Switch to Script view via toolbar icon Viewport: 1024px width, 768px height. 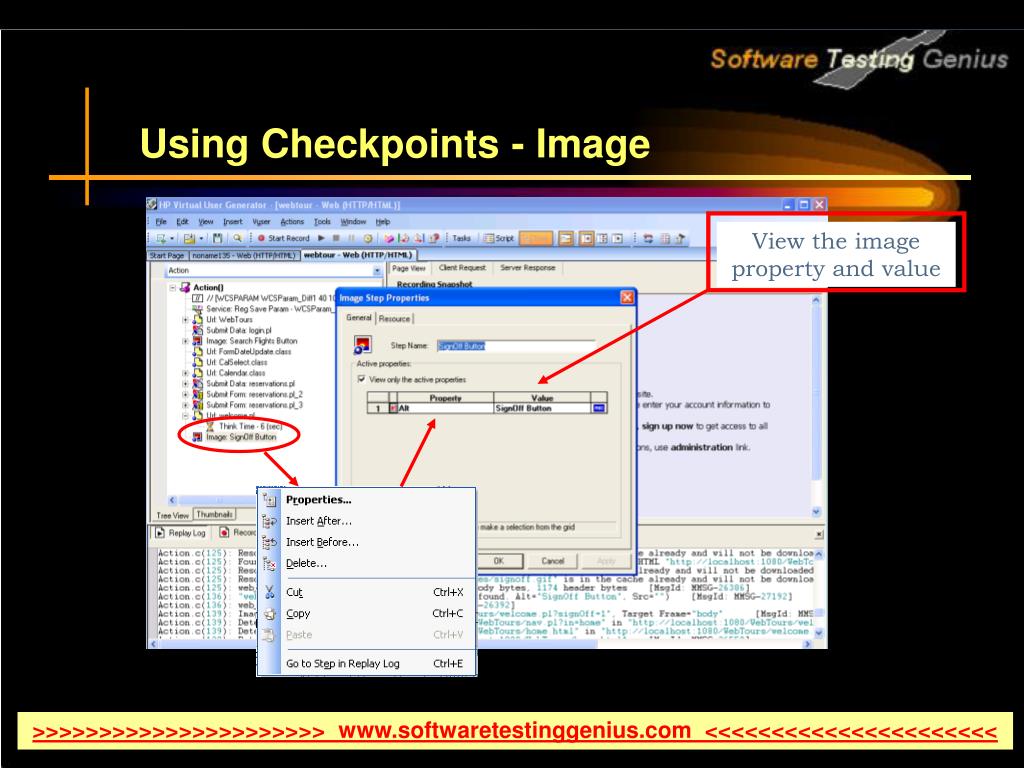click(500, 238)
